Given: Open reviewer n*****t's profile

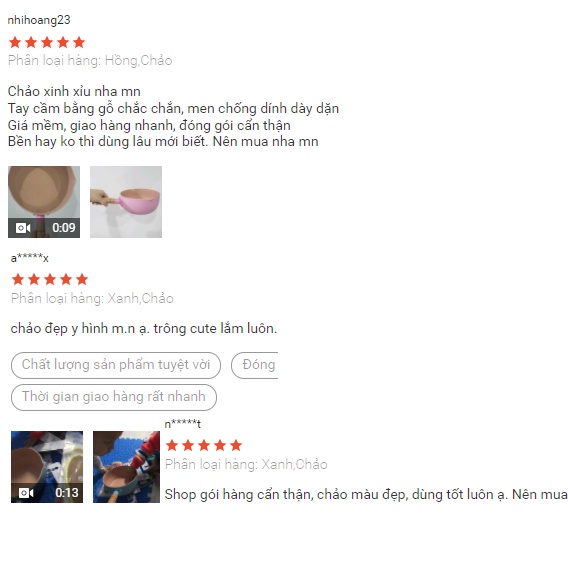Looking at the screenshot, I should [x=183, y=423].
